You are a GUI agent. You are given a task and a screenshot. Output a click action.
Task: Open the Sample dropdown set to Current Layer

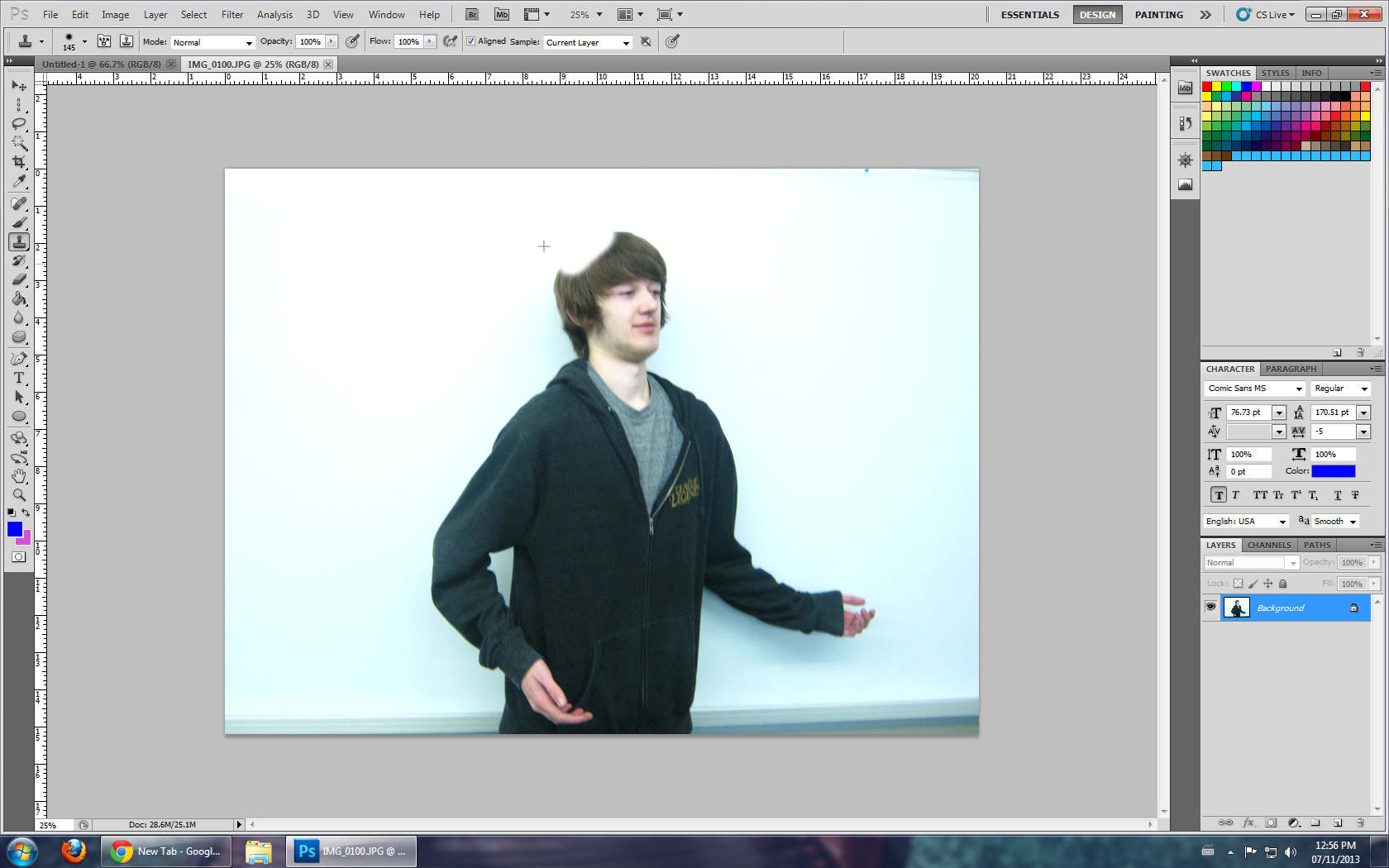click(x=588, y=42)
